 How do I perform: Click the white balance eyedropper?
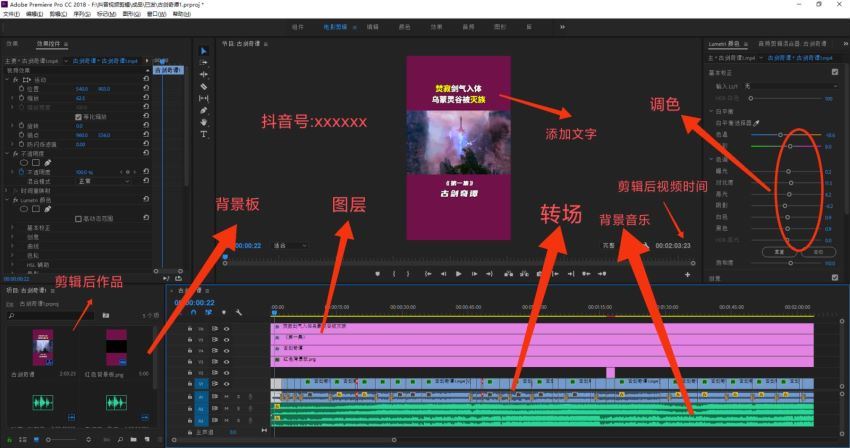point(757,121)
